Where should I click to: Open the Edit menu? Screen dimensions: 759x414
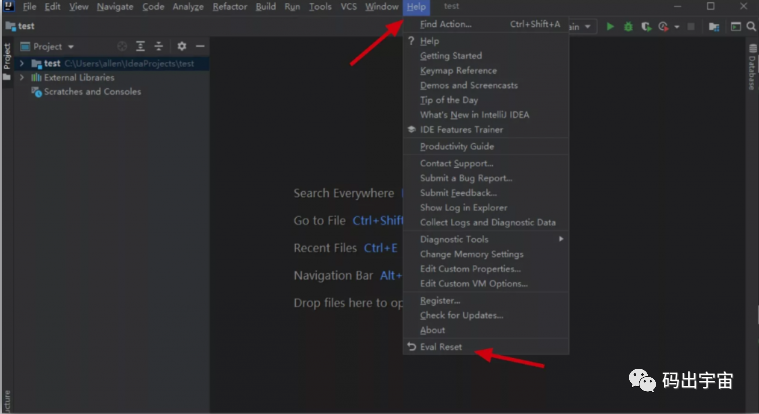click(x=52, y=7)
